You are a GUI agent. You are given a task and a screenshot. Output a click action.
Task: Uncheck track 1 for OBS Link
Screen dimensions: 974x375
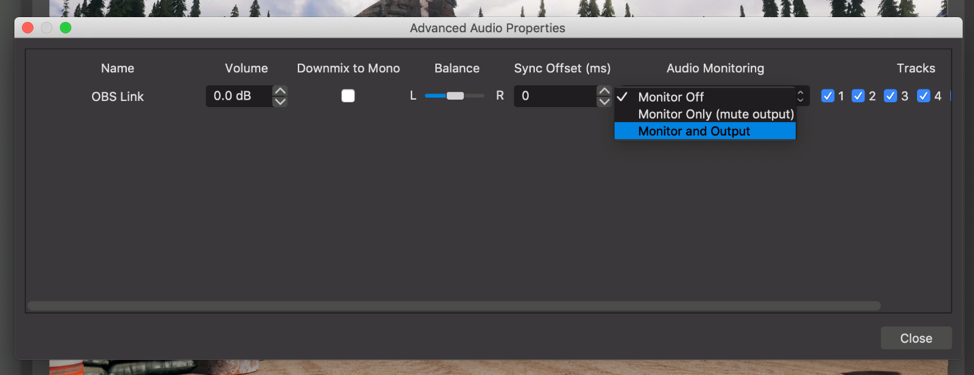pos(827,96)
